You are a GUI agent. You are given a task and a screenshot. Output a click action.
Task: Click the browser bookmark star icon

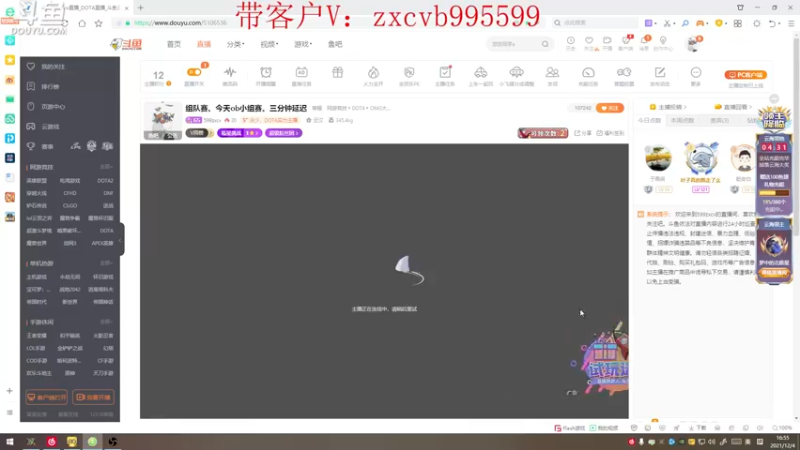pyautogui.click(x=98, y=23)
